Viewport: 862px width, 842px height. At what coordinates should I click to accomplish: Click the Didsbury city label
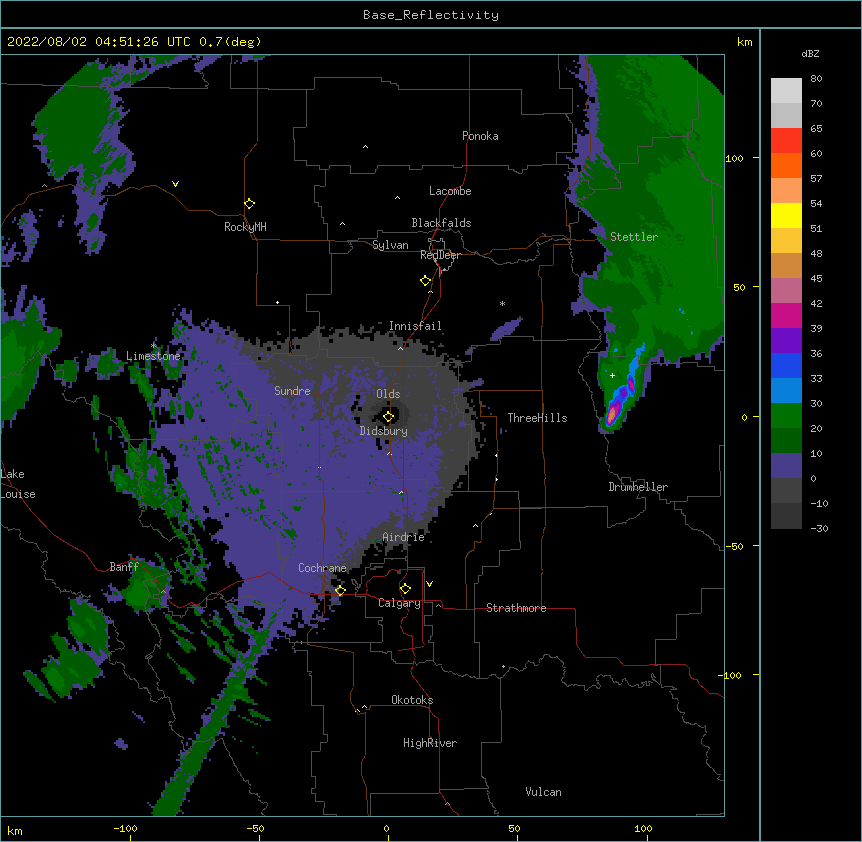[x=384, y=431]
